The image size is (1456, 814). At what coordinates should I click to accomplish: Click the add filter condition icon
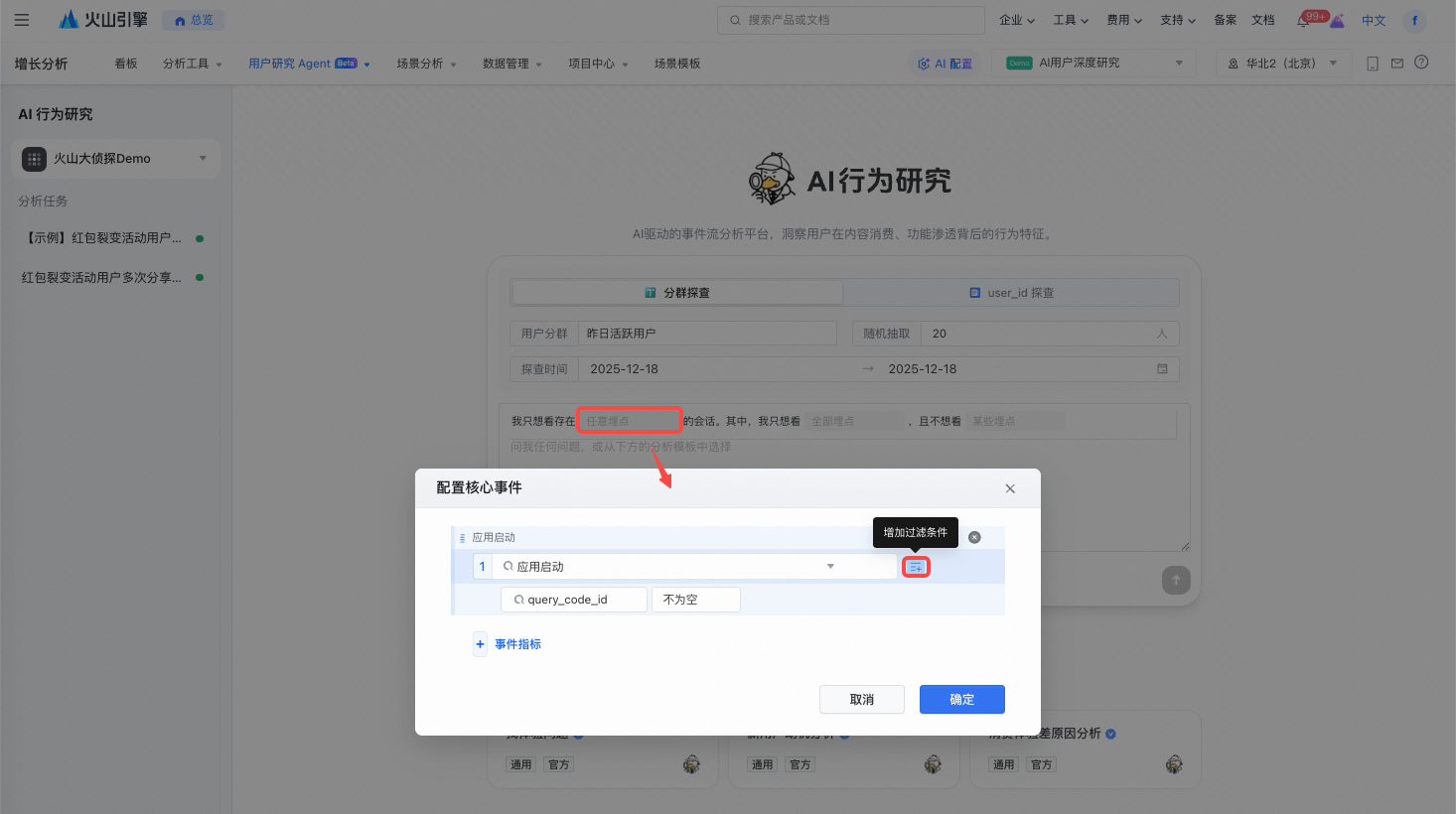916,567
